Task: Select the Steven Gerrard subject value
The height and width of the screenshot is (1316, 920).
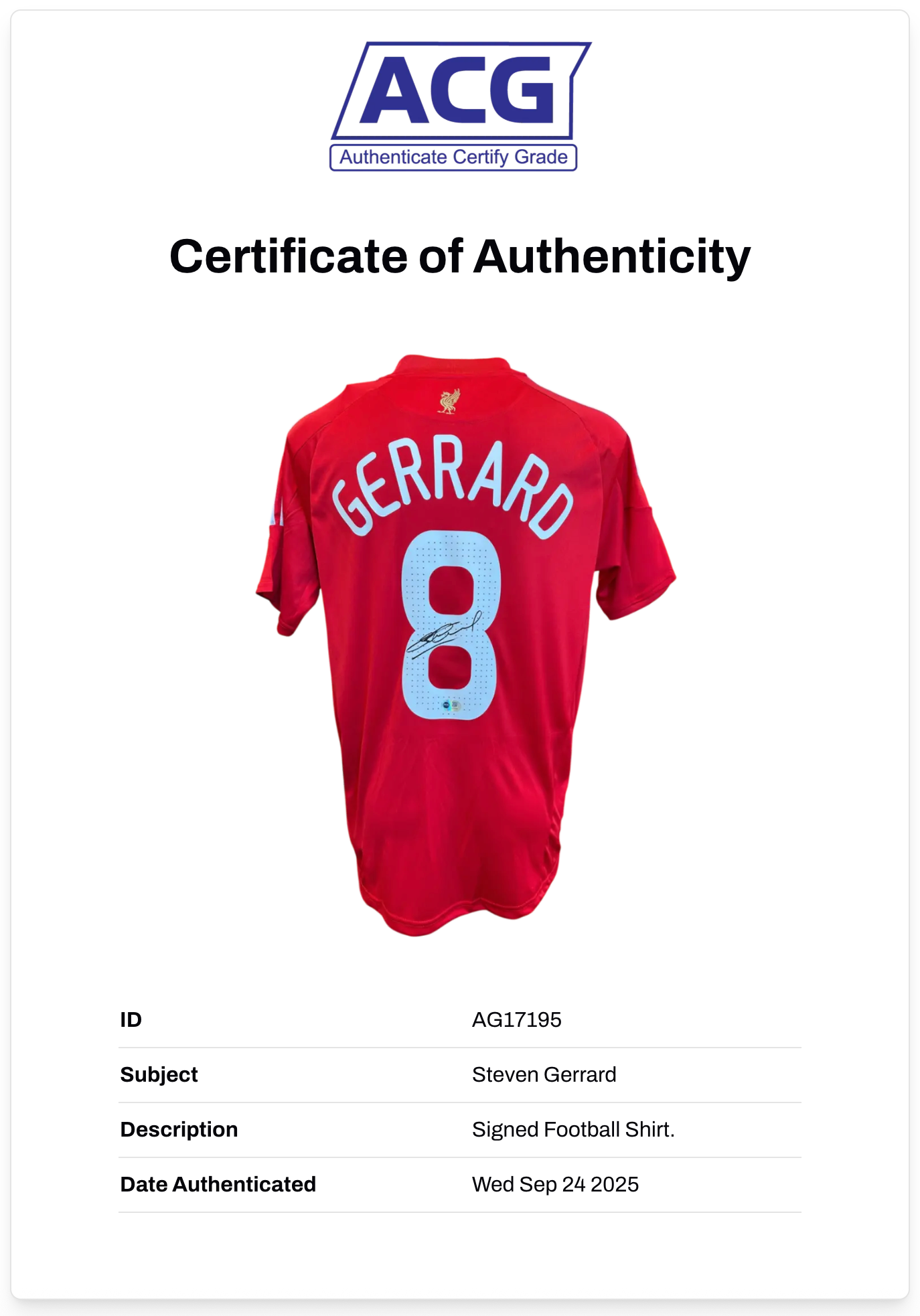Action: pos(544,1074)
